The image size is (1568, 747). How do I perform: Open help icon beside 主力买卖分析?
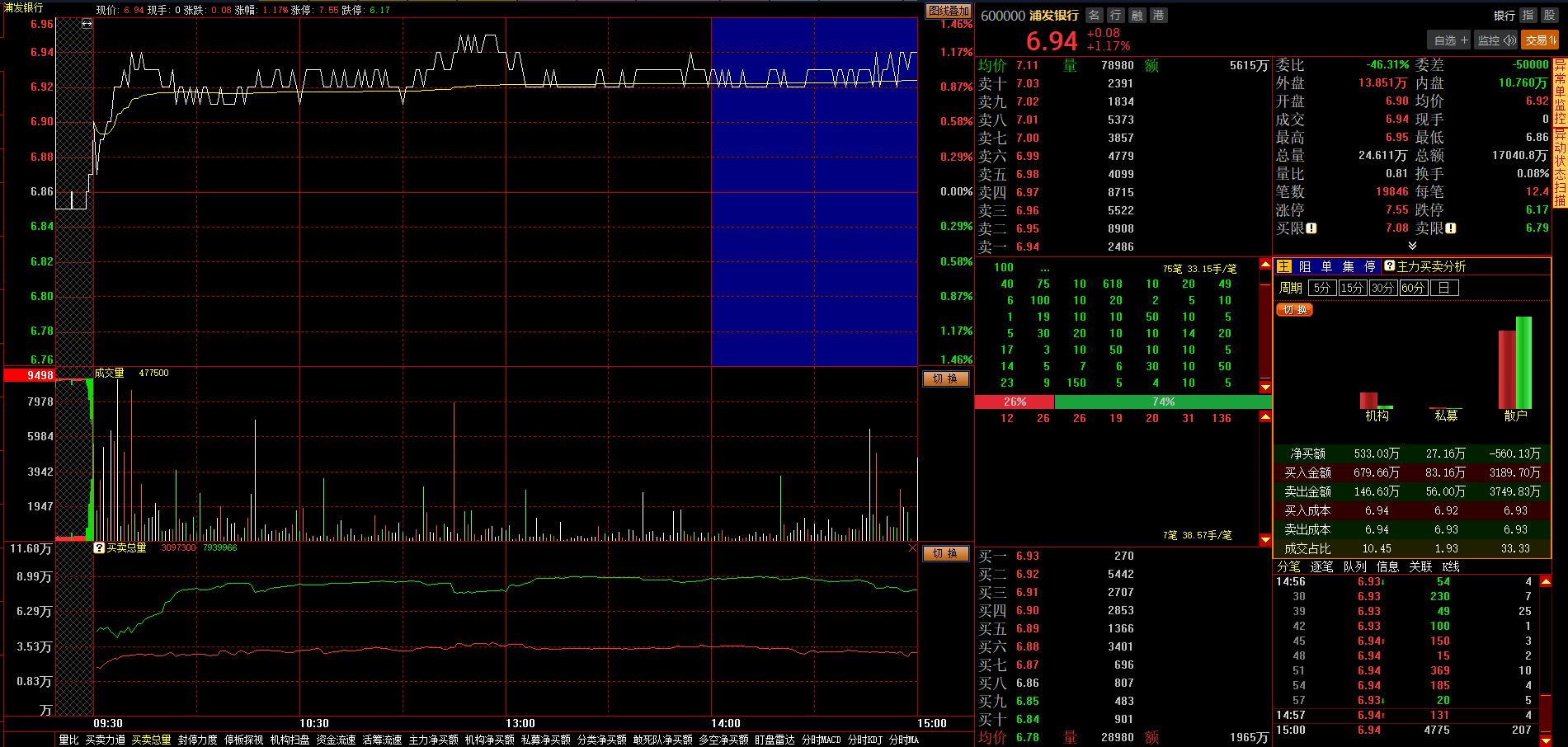coord(1389,266)
